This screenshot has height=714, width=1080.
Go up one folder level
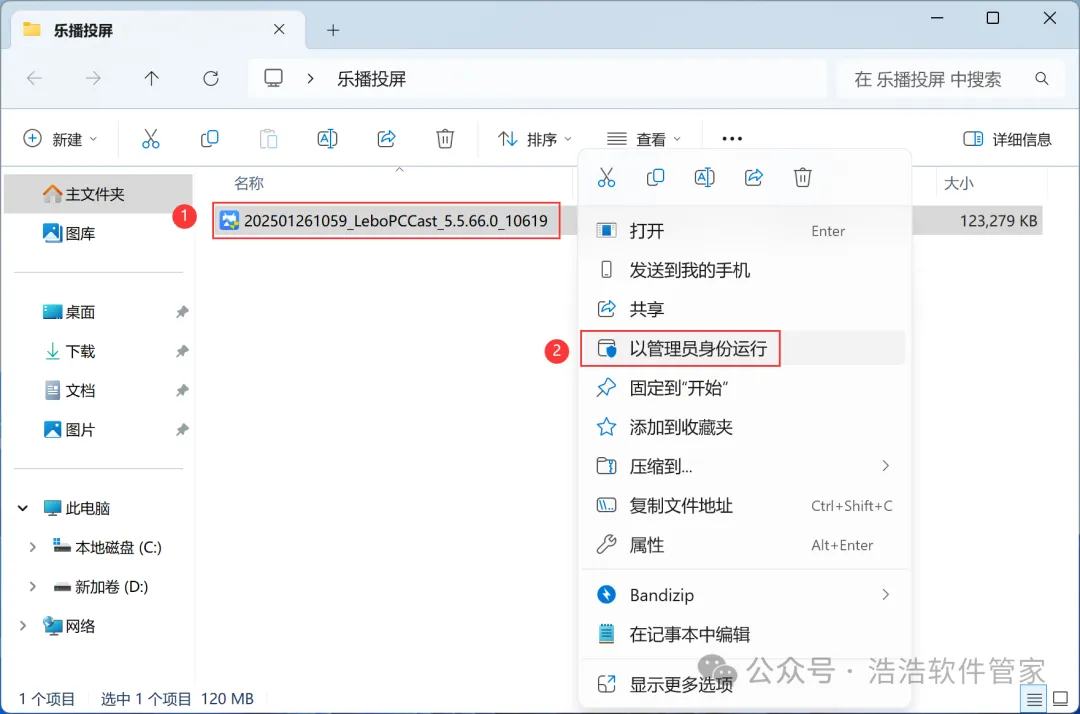152,78
